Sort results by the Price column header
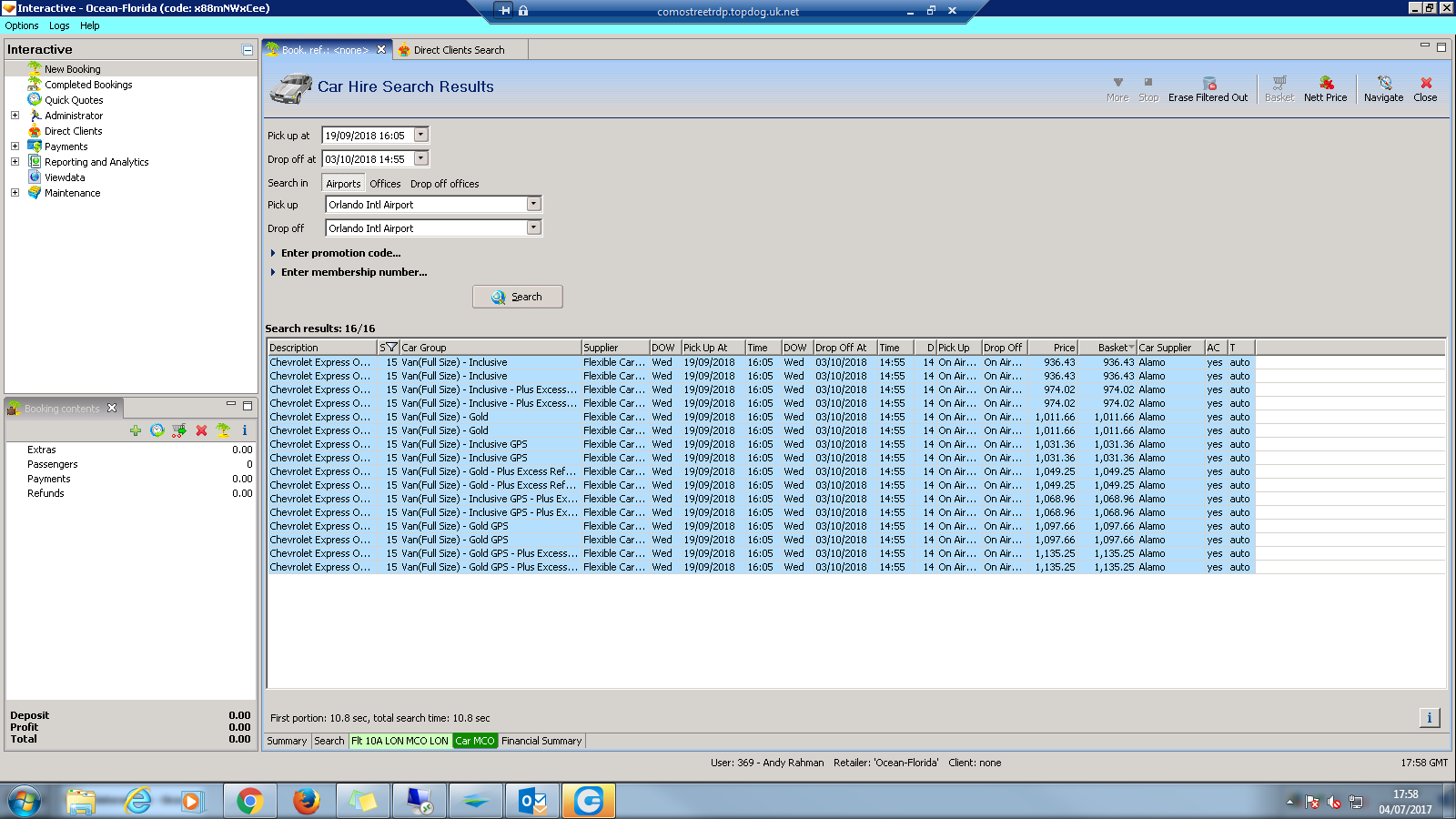This screenshot has height=819, width=1456. click(x=1053, y=348)
